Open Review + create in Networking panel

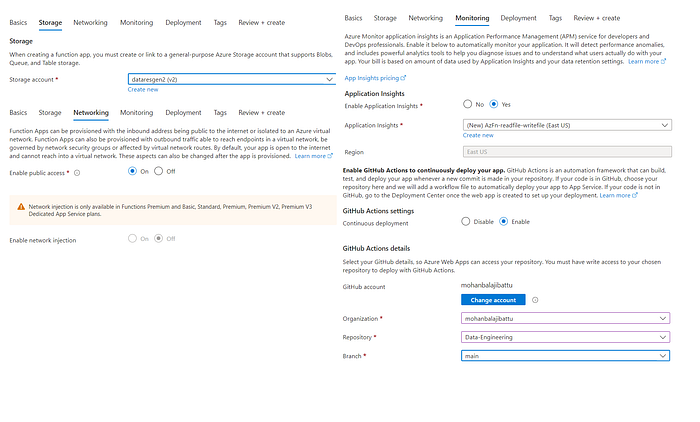262,113
